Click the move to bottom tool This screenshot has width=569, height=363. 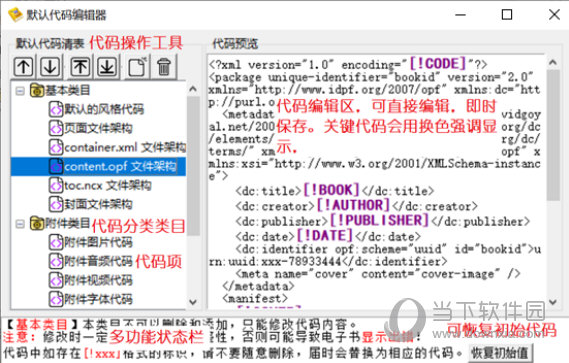tap(107, 67)
